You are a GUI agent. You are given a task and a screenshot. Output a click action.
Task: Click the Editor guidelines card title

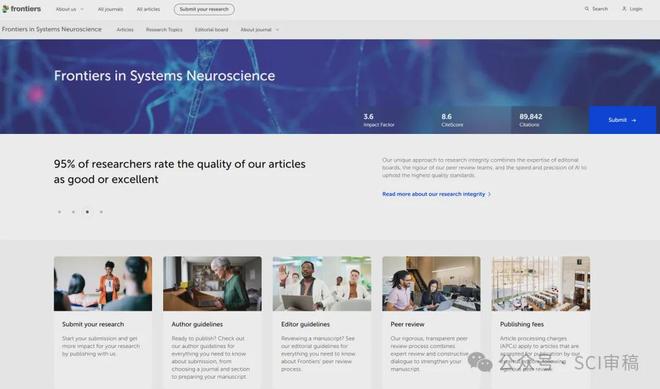pos(305,324)
